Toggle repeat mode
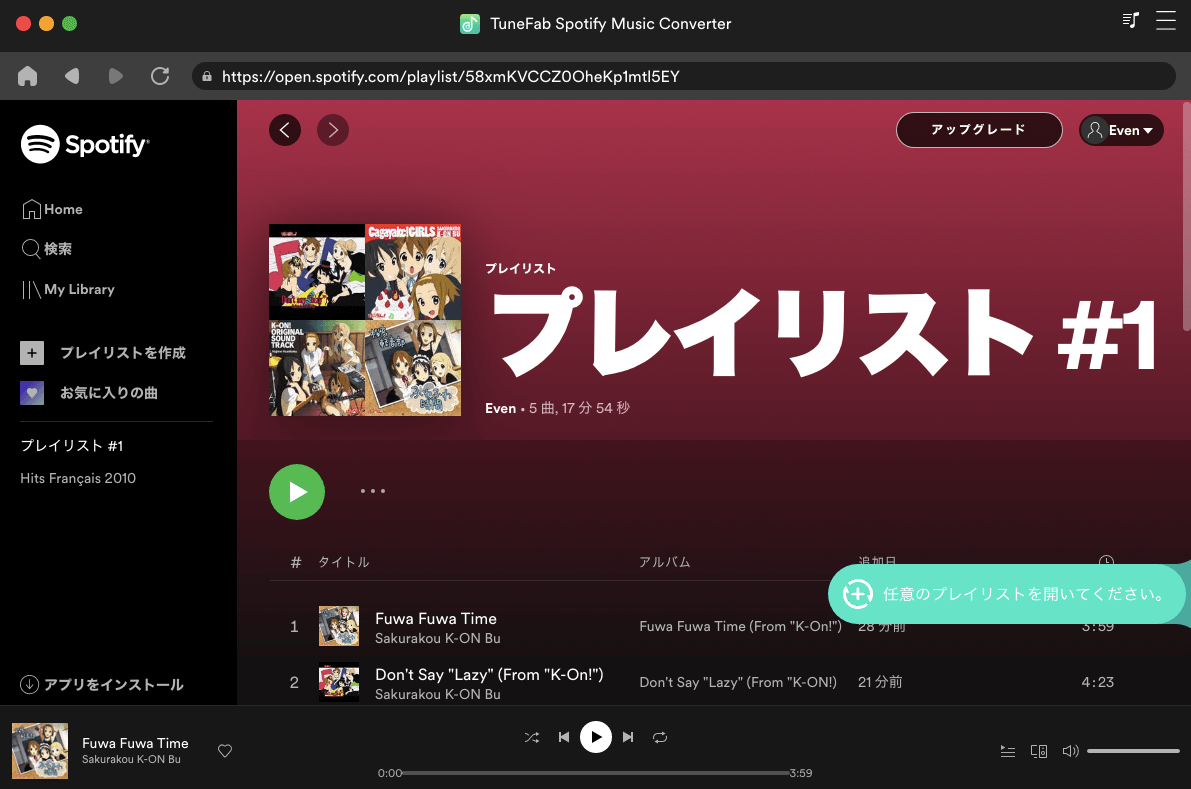This screenshot has width=1191, height=789. [660, 737]
